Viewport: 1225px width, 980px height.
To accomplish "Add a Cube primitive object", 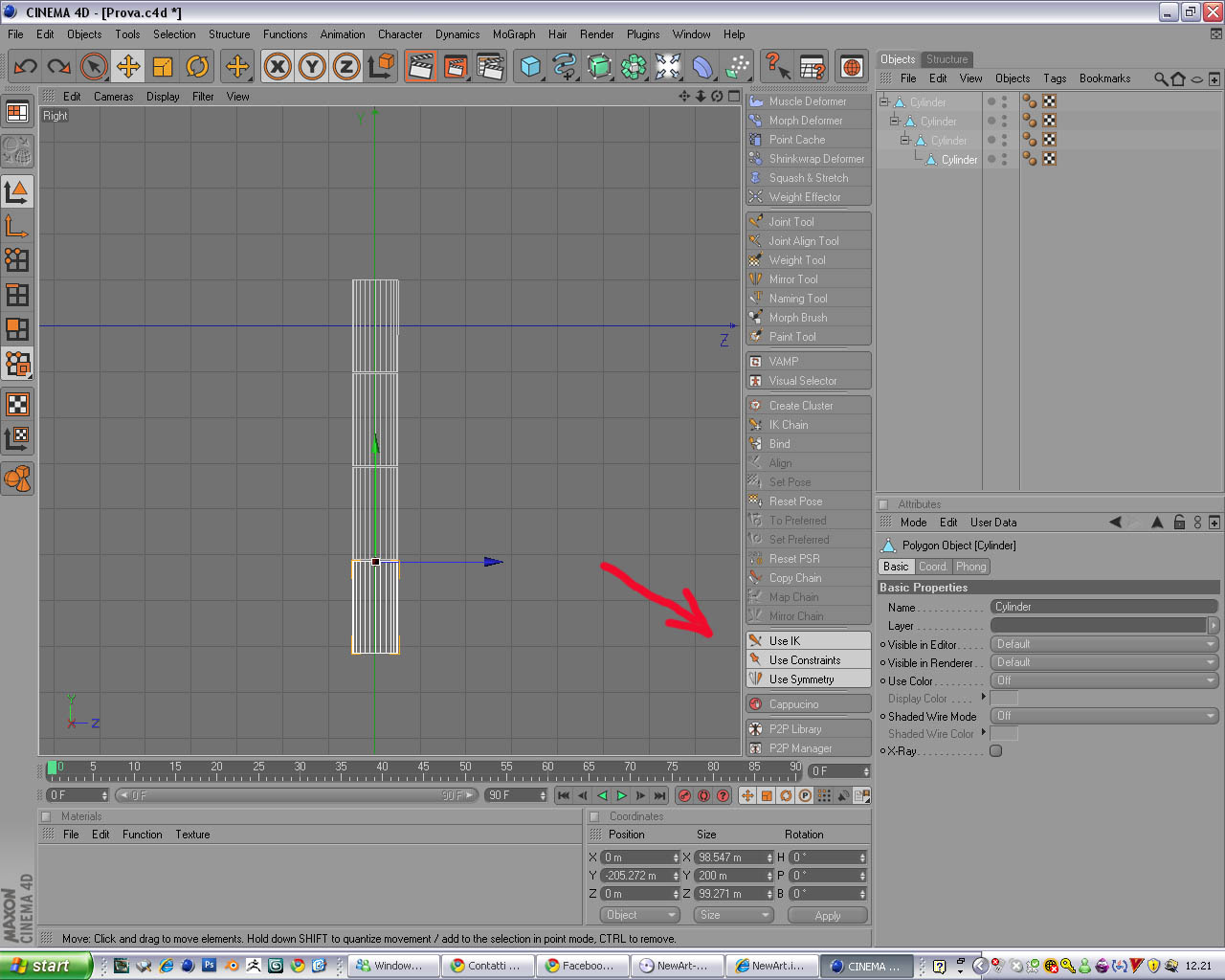I will click(530, 66).
